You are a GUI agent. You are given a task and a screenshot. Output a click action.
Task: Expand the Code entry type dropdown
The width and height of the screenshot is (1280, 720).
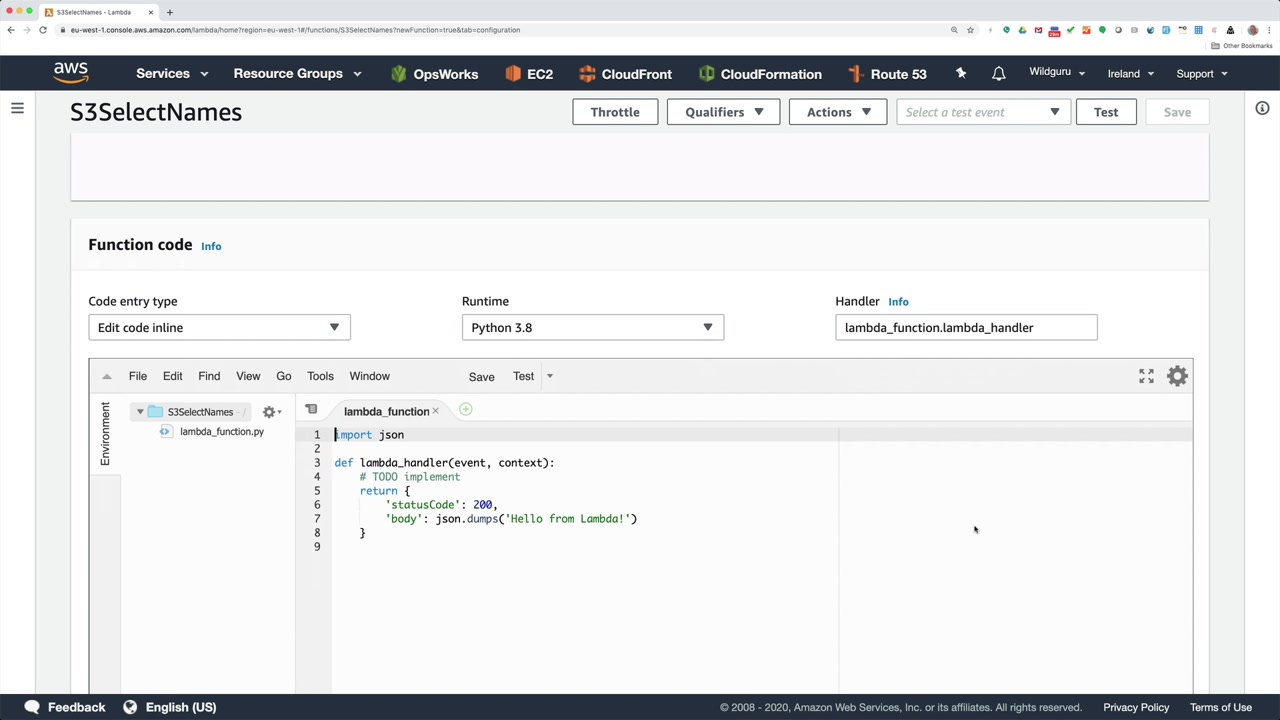pyautogui.click(x=219, y=328)
